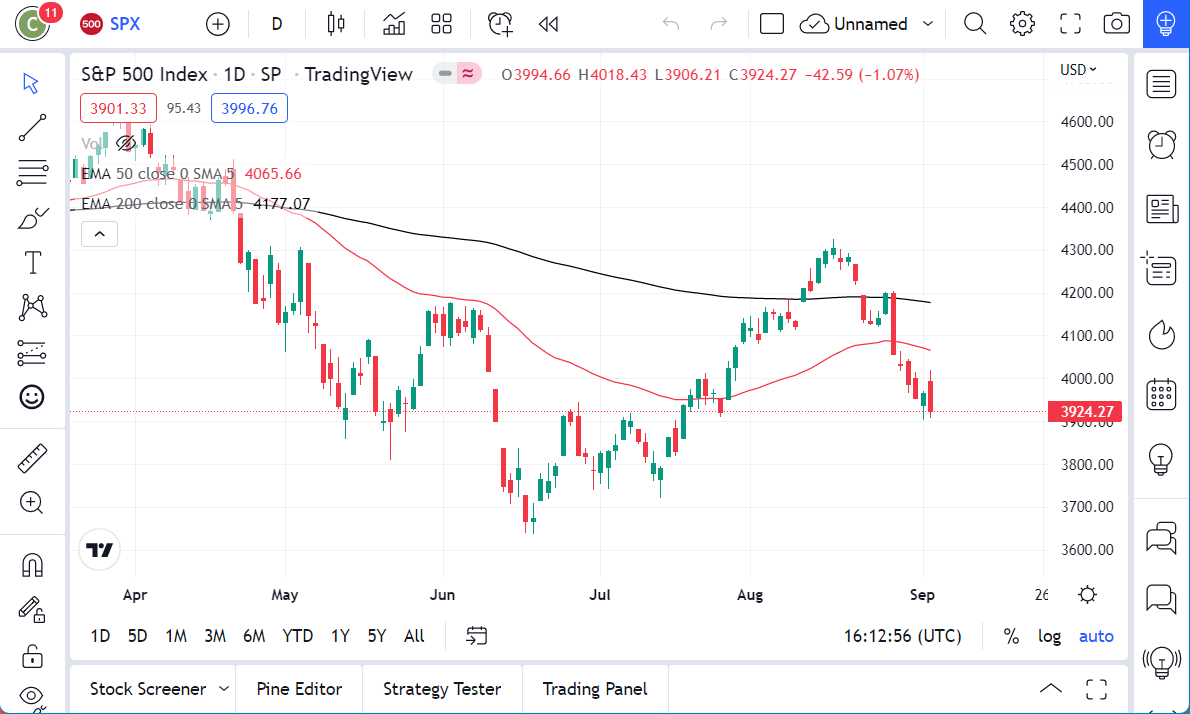Start Bar Replay mode
The height and width of the screenshot is (714, 1190).
(548, 23)
